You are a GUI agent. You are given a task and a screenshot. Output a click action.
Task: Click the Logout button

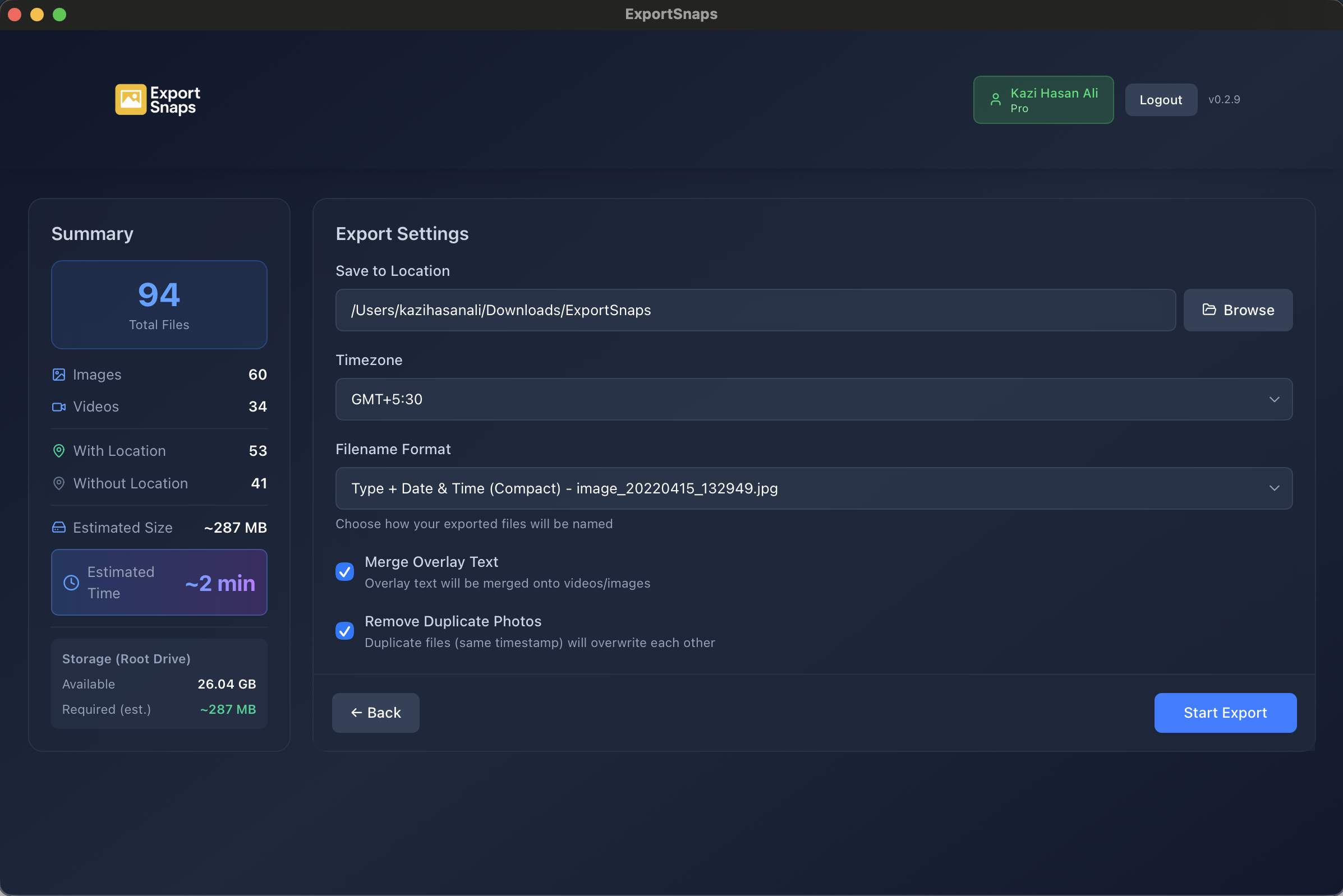coord(1161,99)
